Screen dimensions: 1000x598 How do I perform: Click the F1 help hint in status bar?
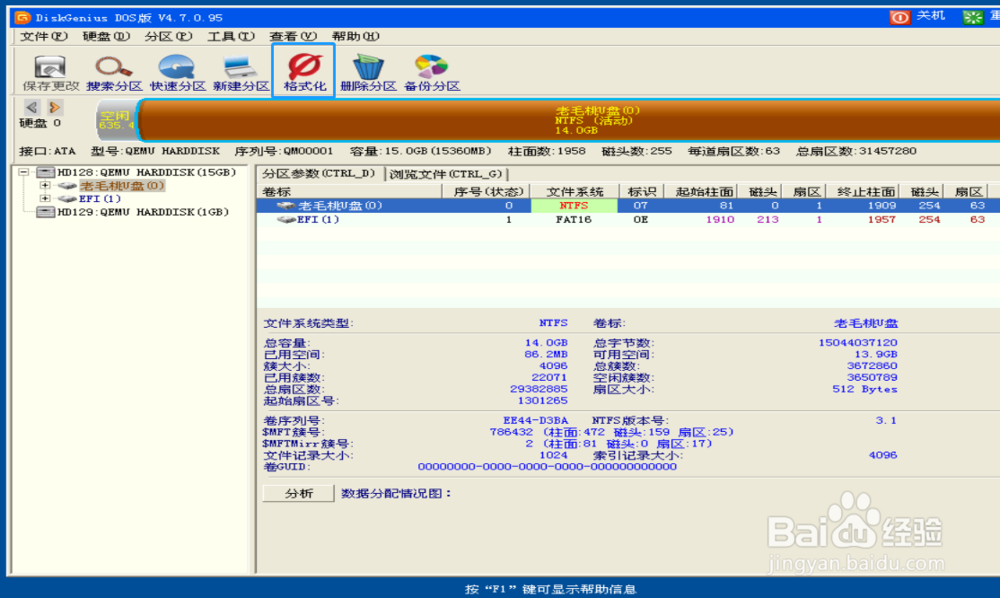click(x=550, y=588)
